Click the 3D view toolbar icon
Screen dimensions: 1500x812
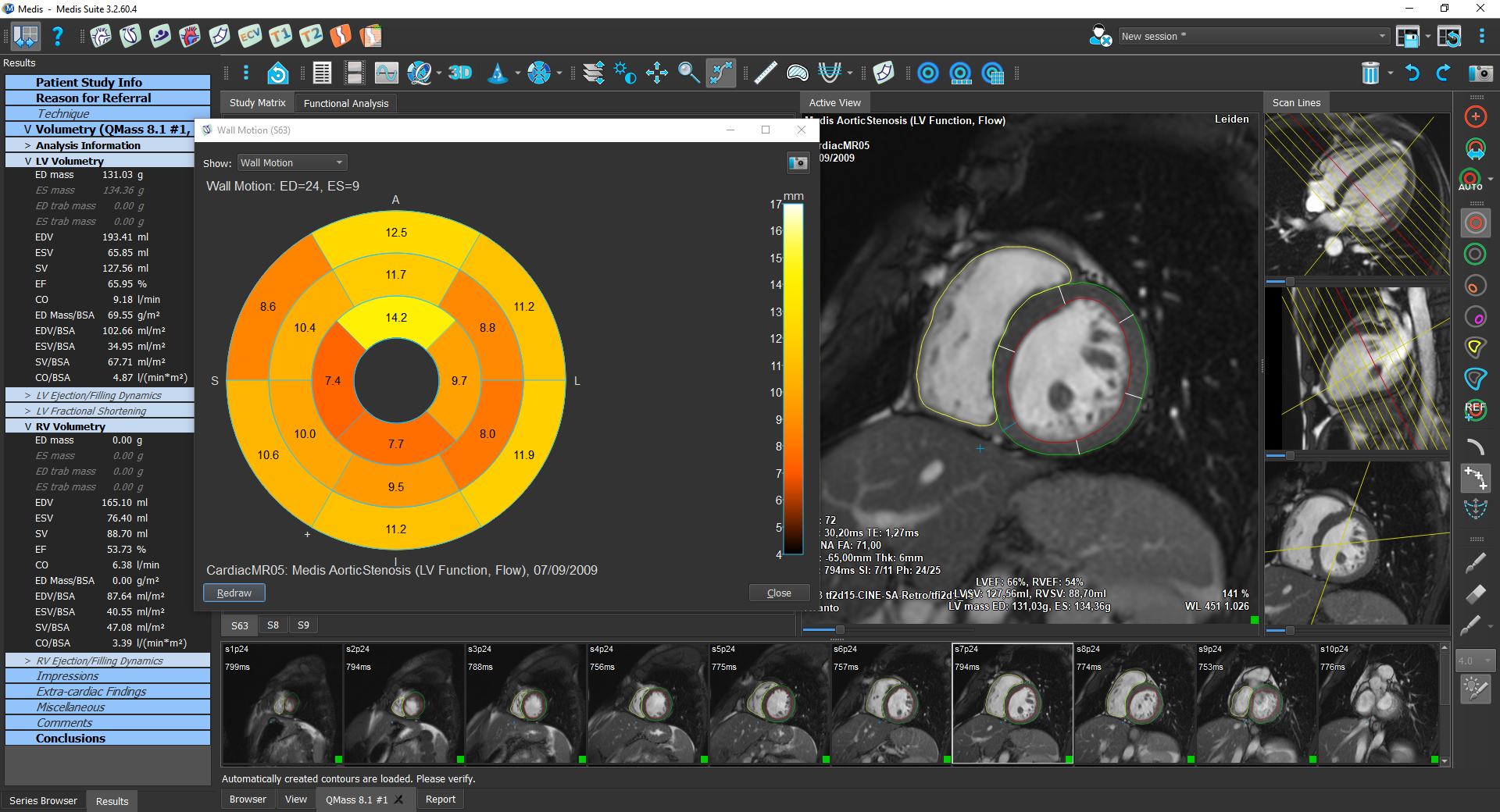pyautogui.click(x=460, y=73)
